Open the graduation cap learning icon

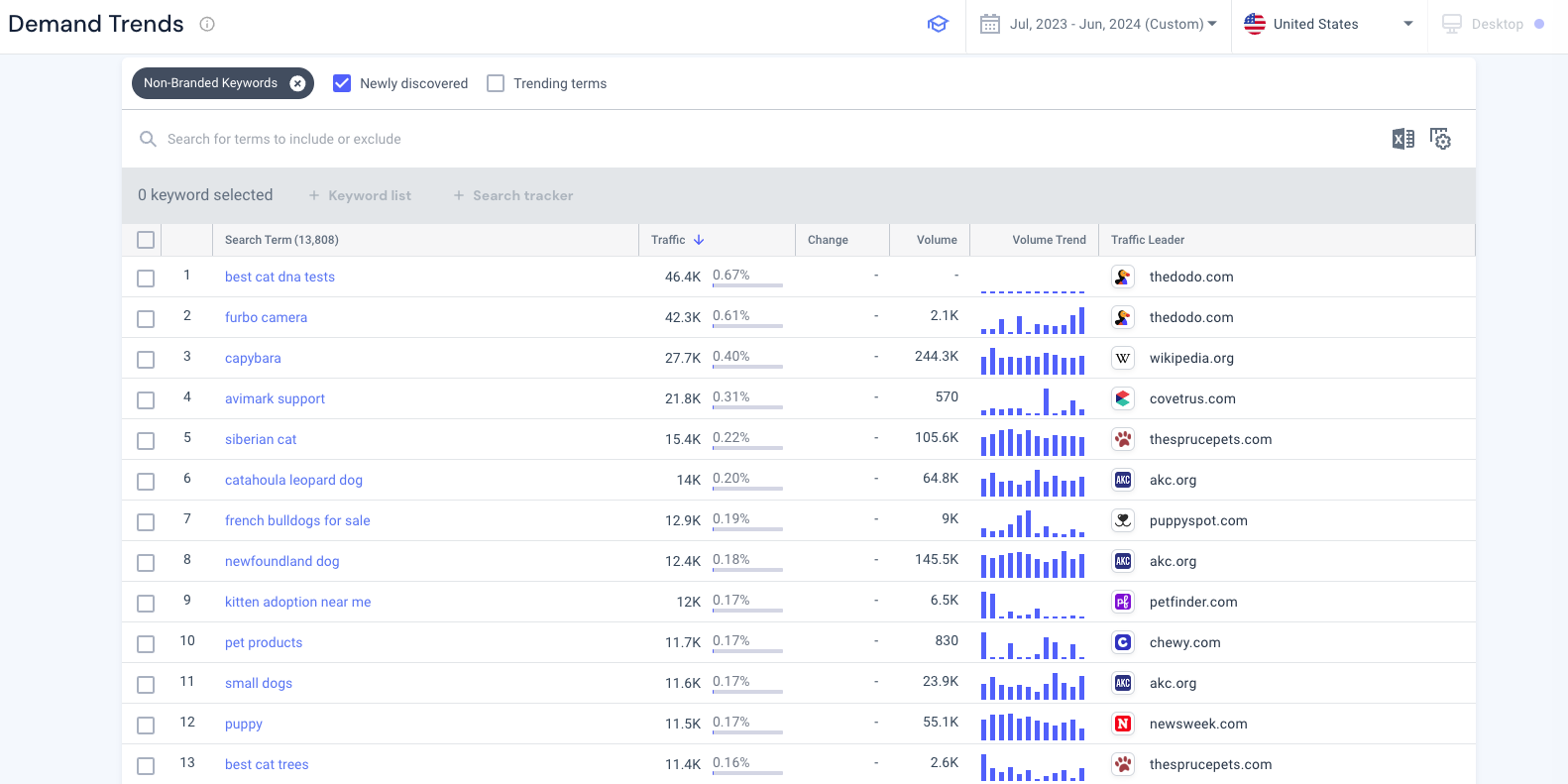coord(938,24)
